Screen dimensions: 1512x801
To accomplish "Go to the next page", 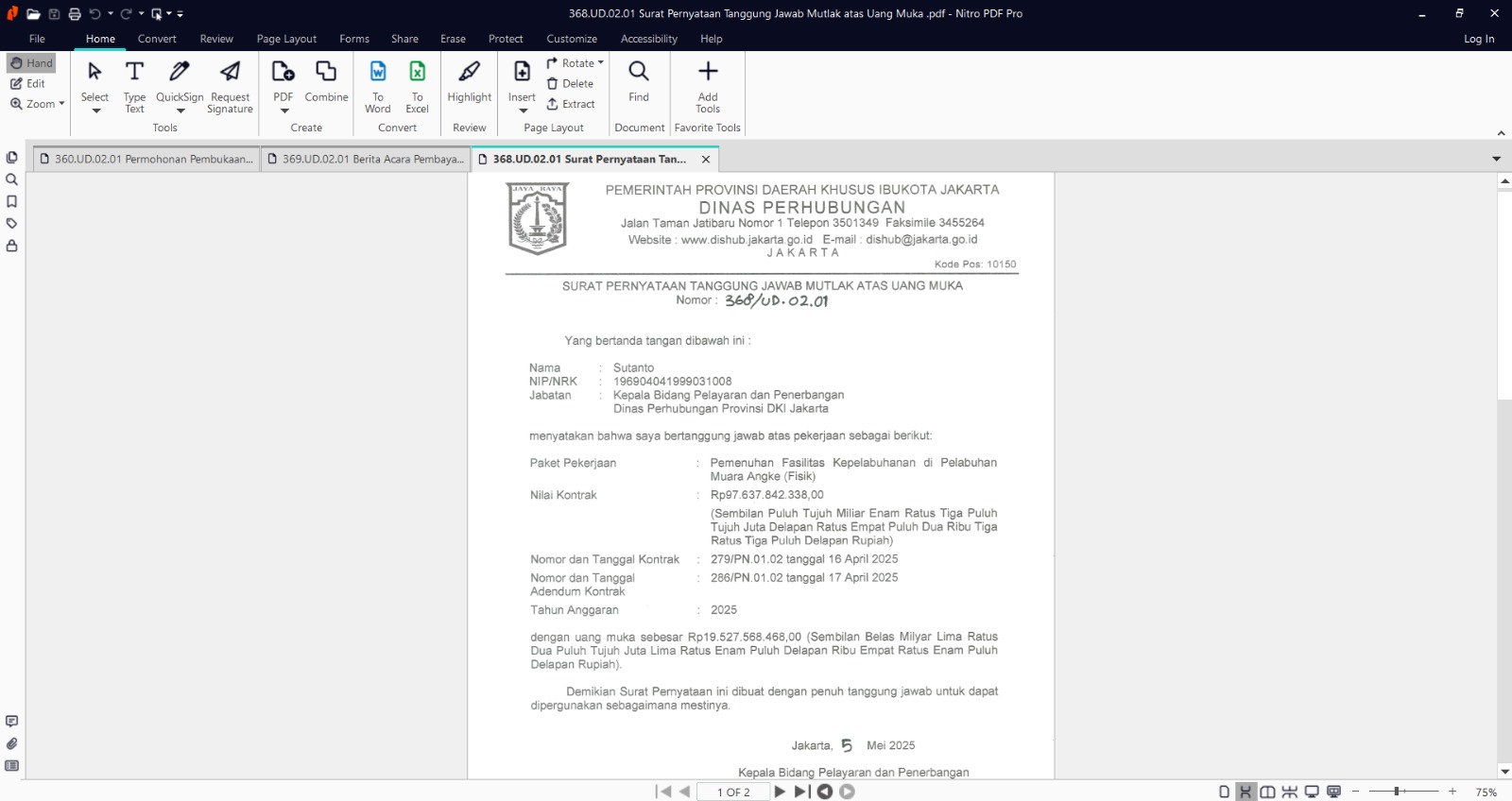I will 780,792.
